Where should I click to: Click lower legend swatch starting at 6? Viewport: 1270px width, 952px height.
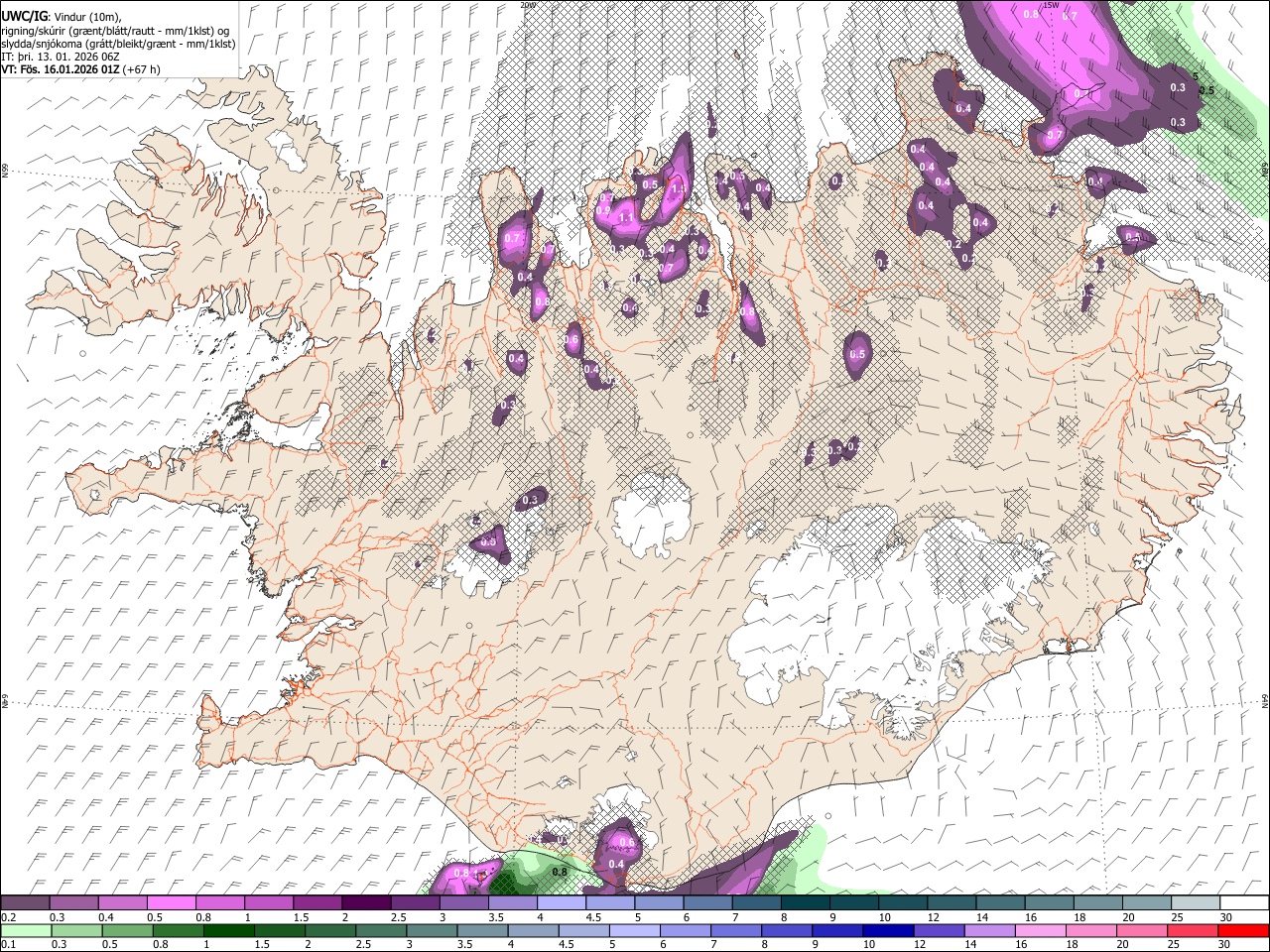(685, 930)
